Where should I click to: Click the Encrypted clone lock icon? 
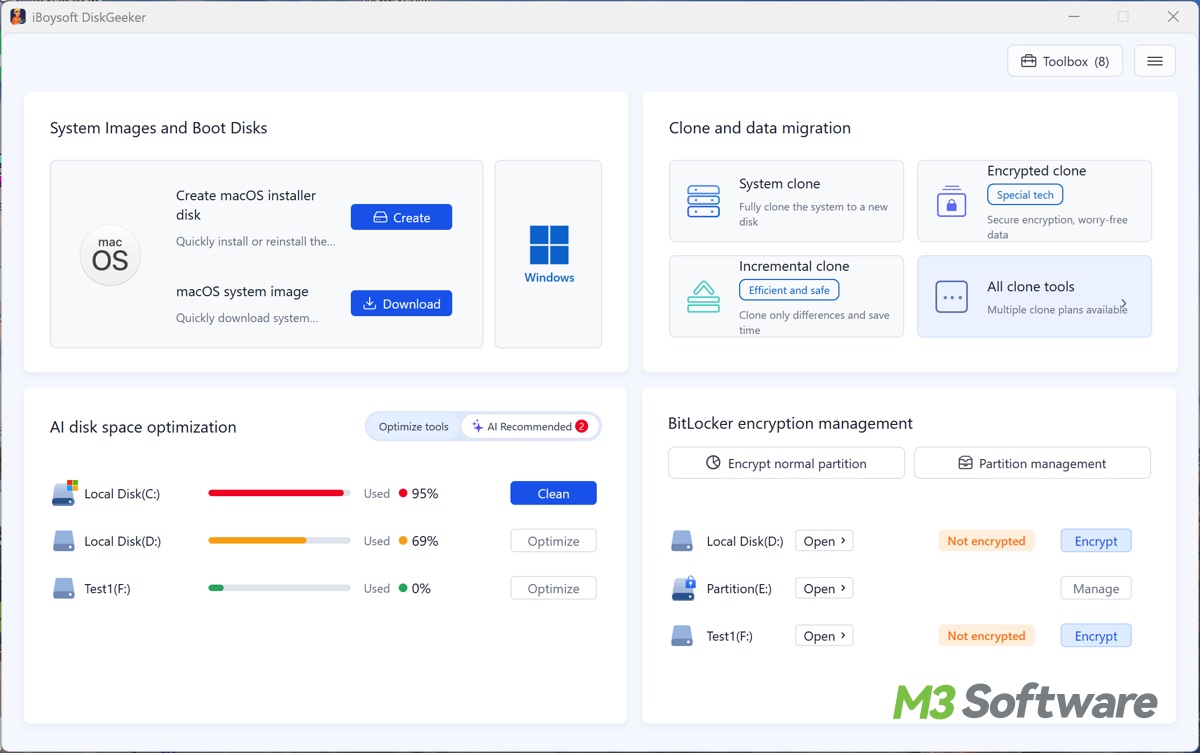pos(951,201)
